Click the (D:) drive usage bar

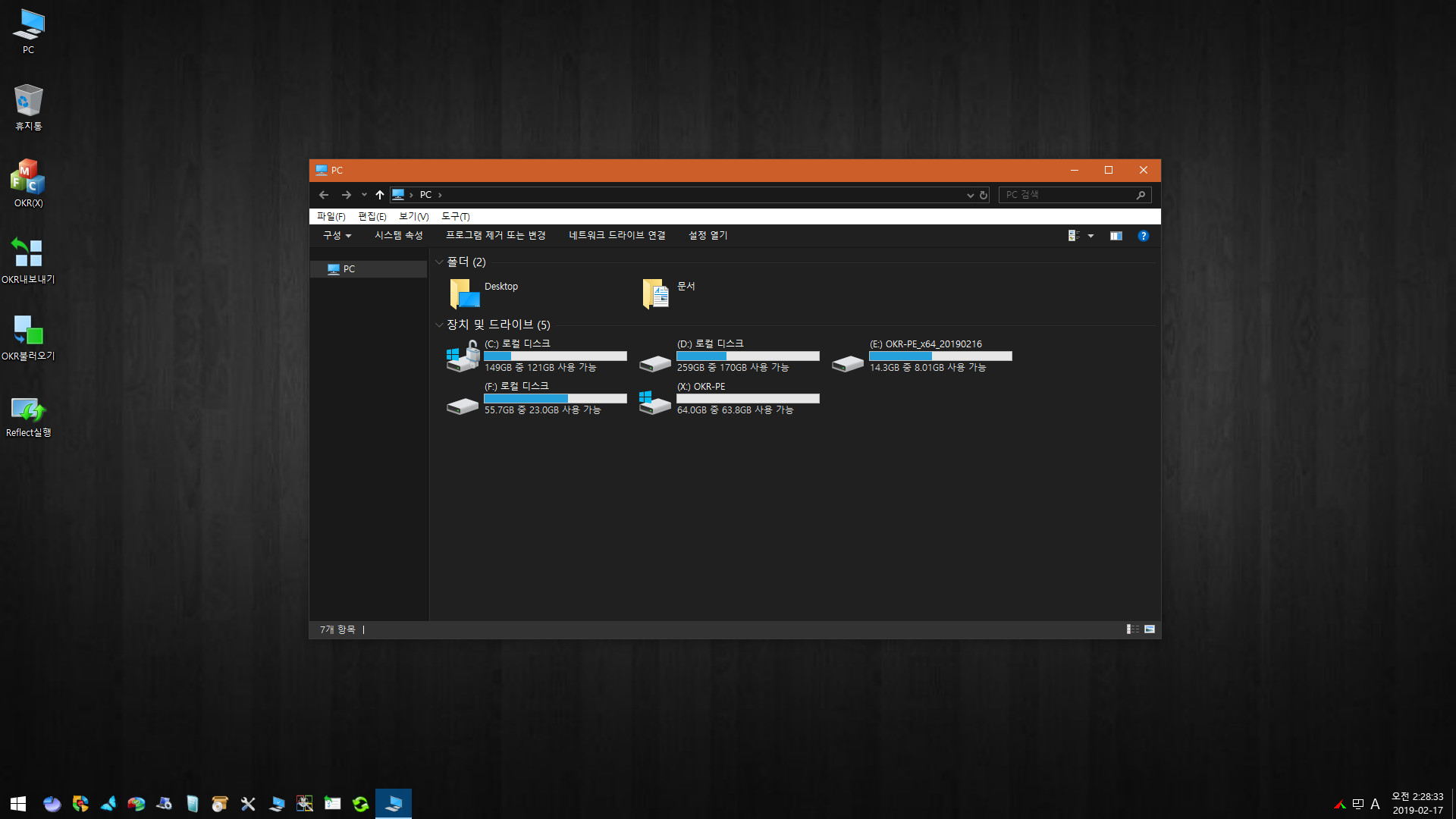(748, 356)
